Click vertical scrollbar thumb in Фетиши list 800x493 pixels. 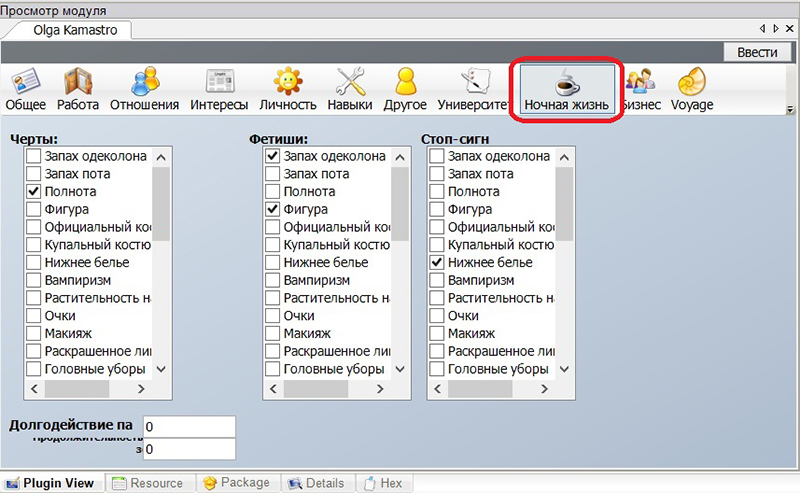tap(401, 204)
